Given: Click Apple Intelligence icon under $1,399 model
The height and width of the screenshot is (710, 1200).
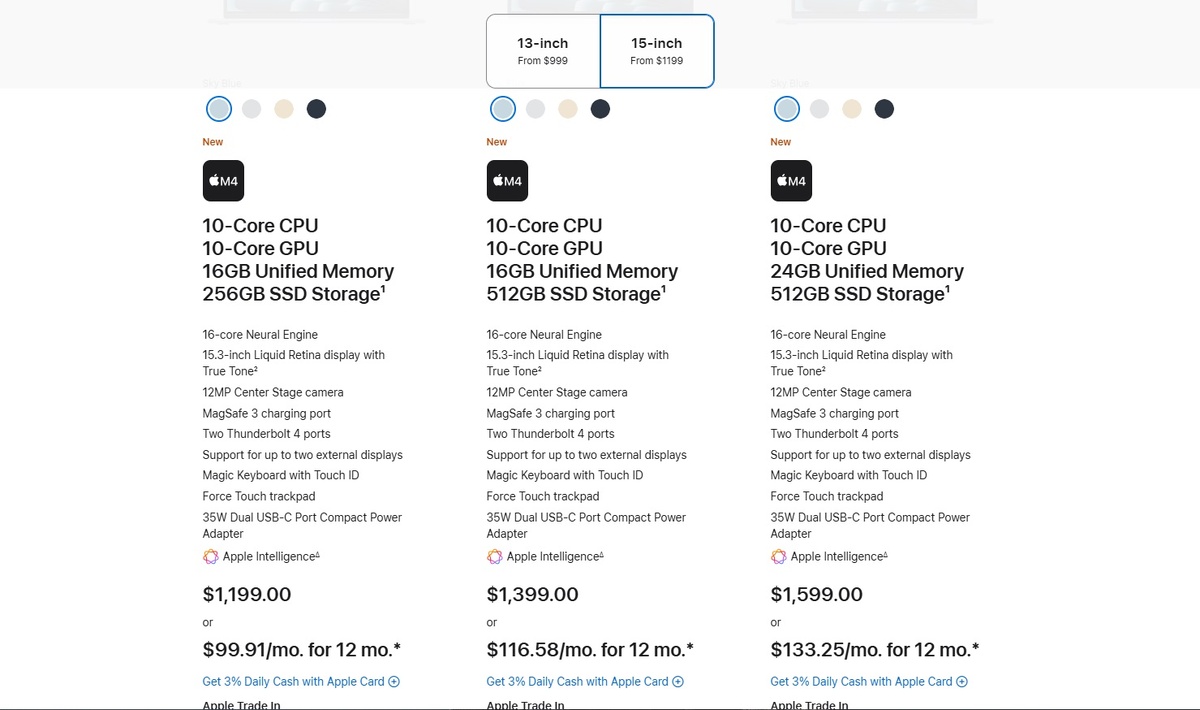Looking at the screenshot, I should coord(494,557).
